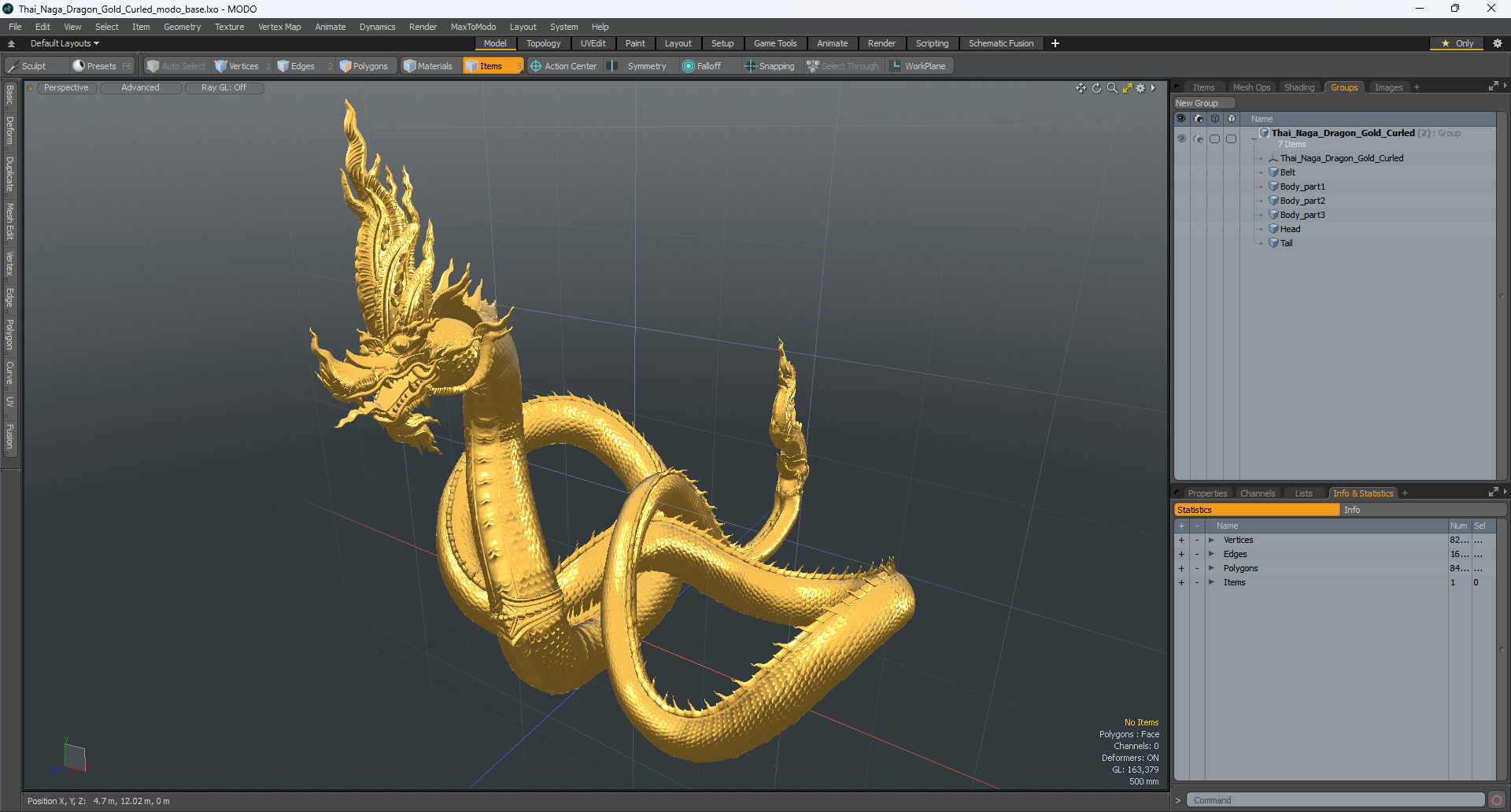Enable Auto Select mode

point(176,66)
